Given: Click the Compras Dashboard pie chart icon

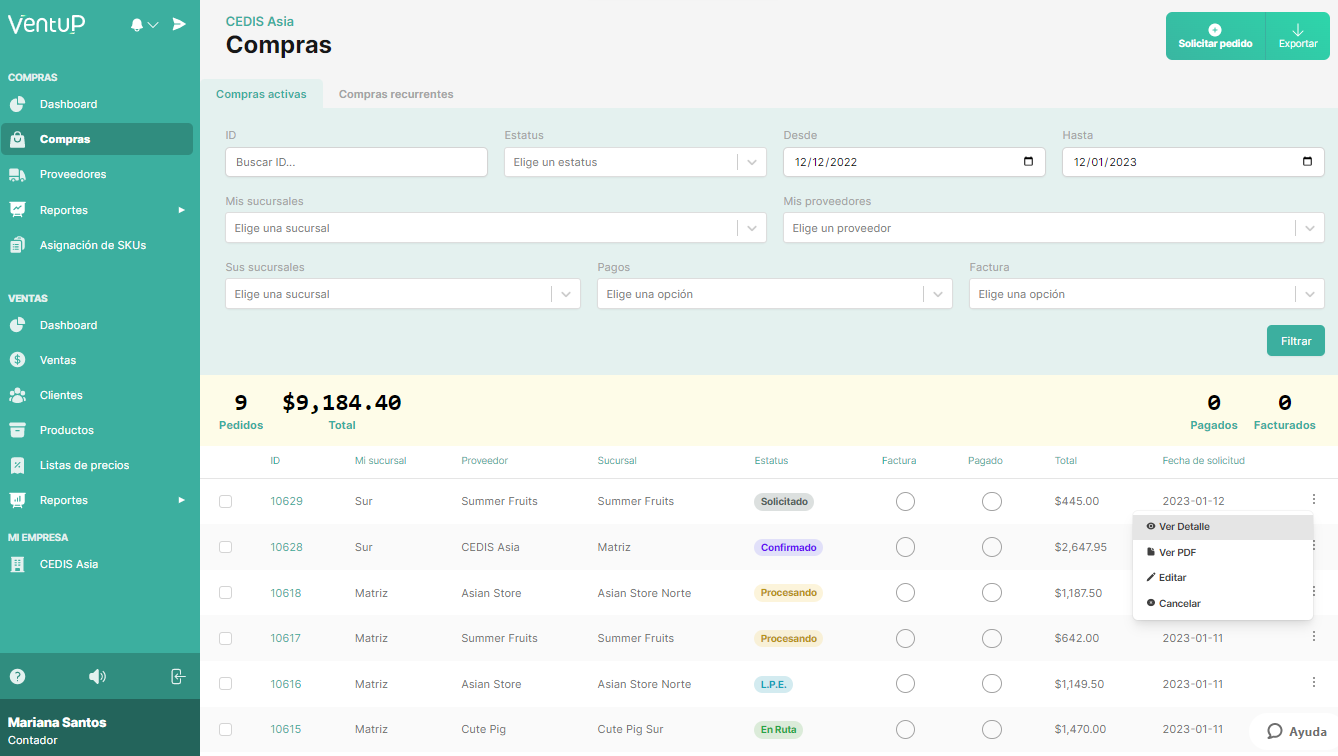Looking at the screenshot, I should 17,104.
